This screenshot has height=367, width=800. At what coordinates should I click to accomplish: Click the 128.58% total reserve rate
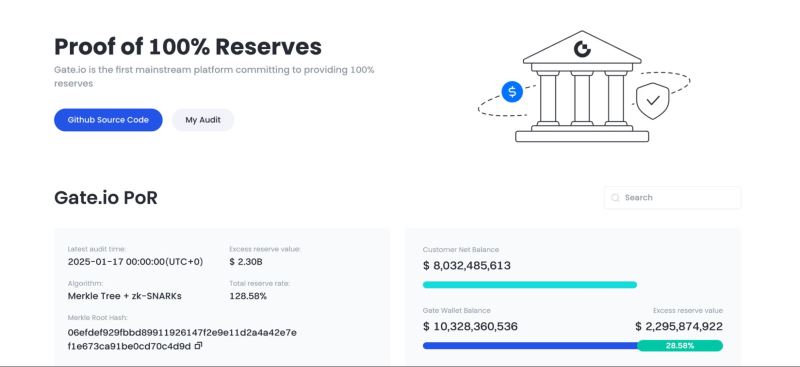(x=248, y=296)
